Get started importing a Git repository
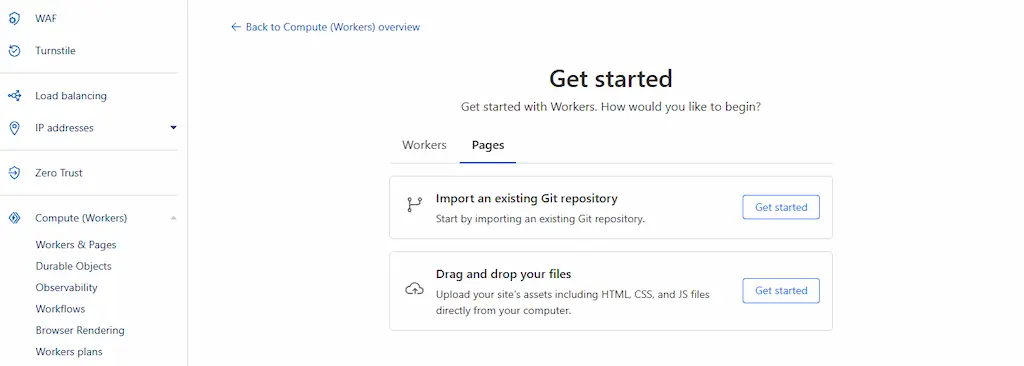The width and height of the screenshot is (1024, 366). click(x=781, y=207)
